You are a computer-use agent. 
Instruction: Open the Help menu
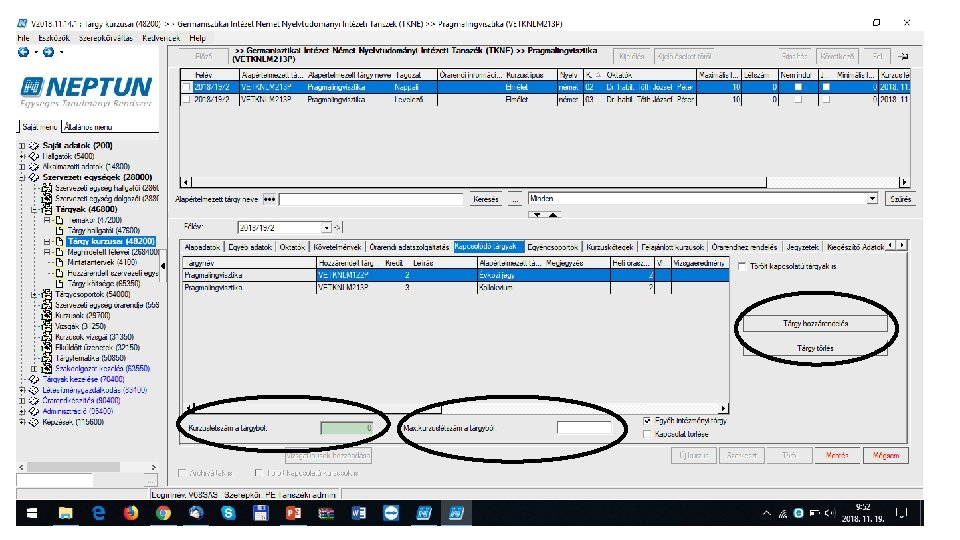(x=197, y=38)
